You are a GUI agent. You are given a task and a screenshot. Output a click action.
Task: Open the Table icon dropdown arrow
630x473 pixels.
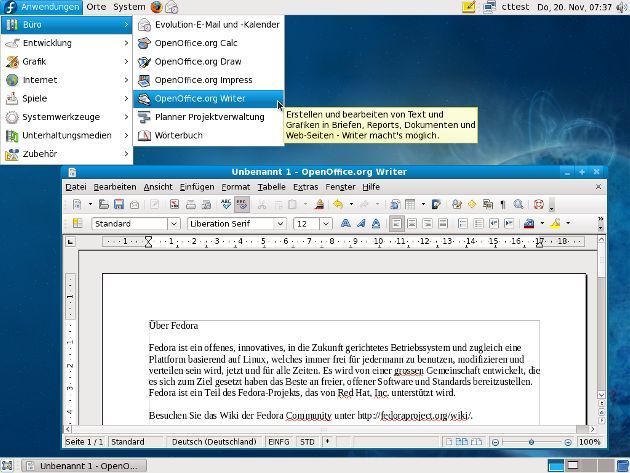pyautogui.click(x=423, y=205)
